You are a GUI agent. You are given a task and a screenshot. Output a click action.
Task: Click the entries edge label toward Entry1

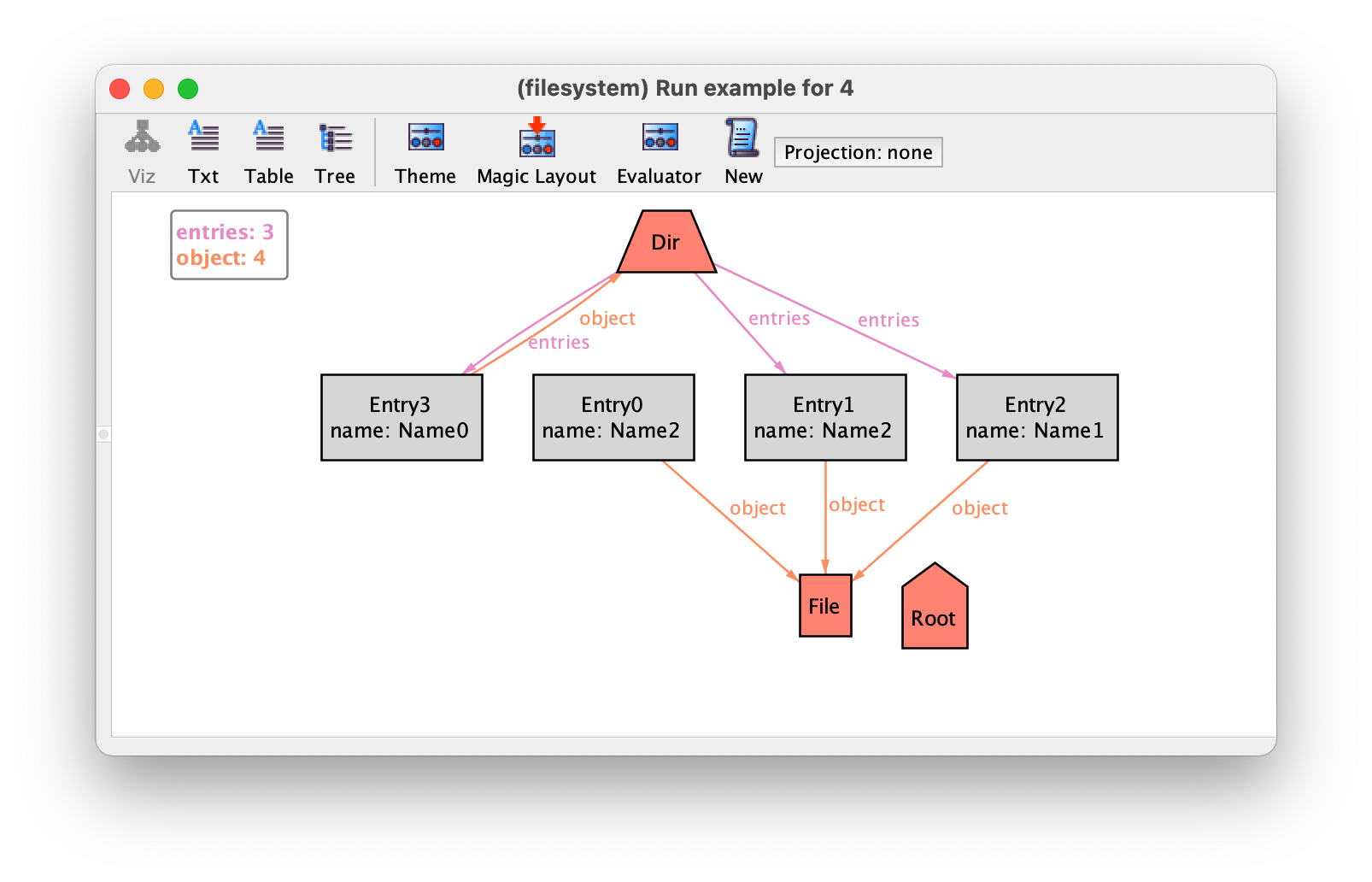(x=779, y=318)
